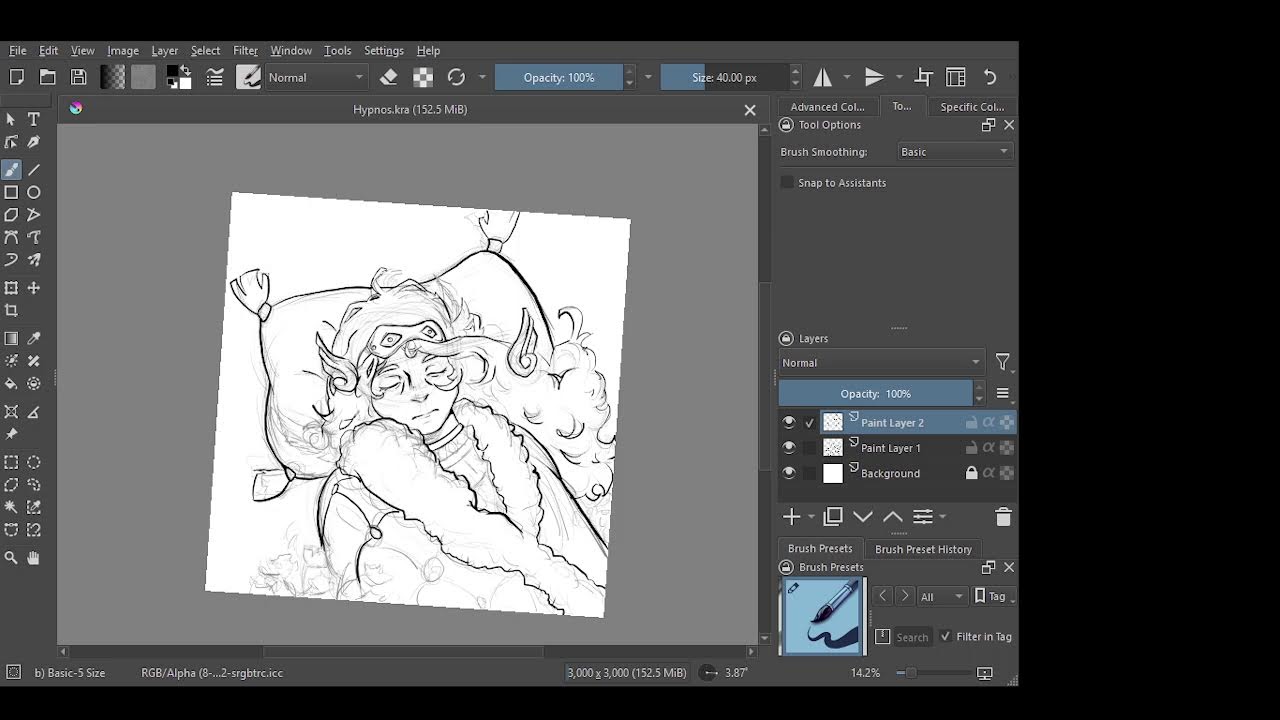1280x720 pixels.
Task: Select the Move tool
Action: (34, 288)
